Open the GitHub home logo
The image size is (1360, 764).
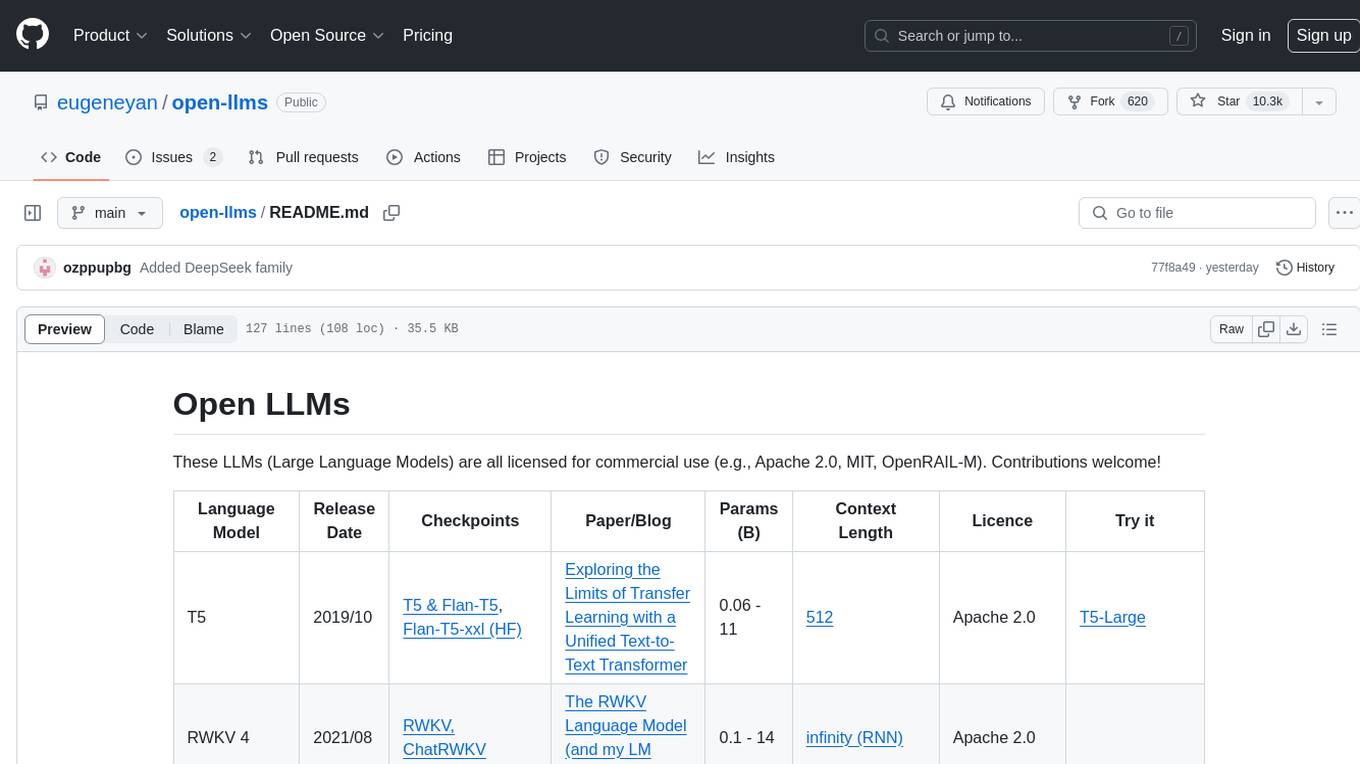32,35
